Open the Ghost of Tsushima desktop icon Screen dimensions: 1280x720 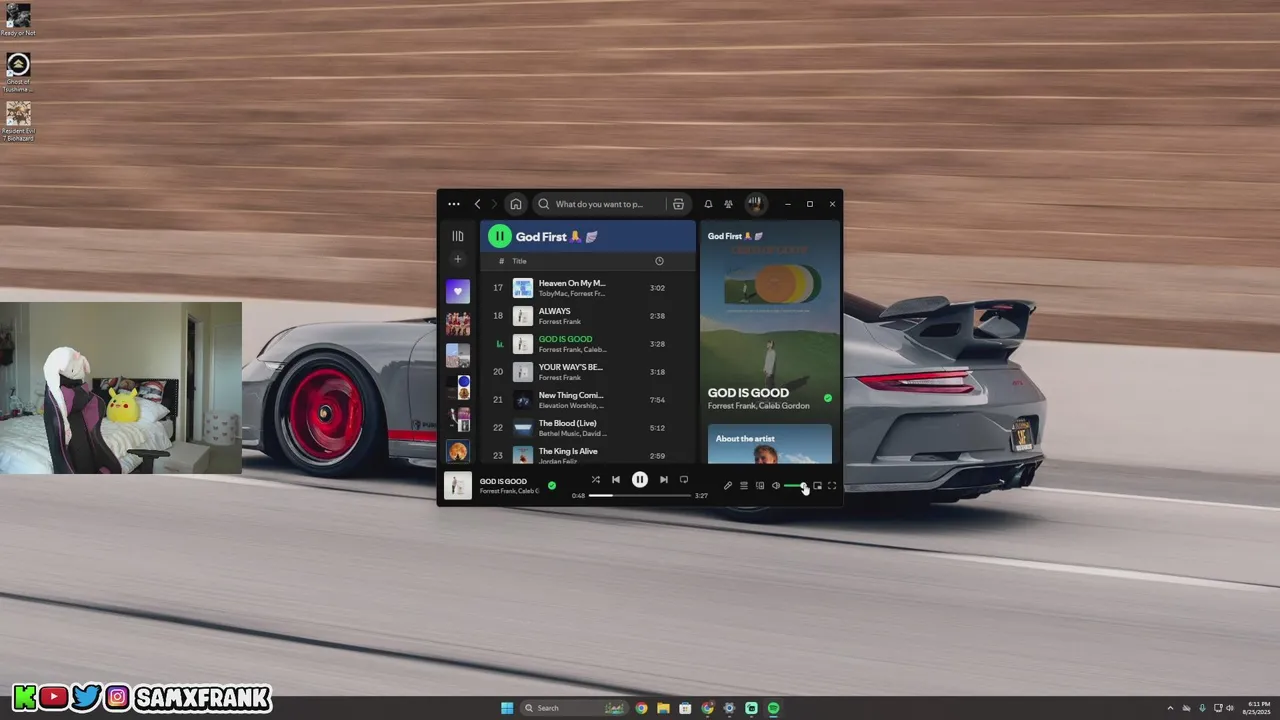tap(18, 72)
